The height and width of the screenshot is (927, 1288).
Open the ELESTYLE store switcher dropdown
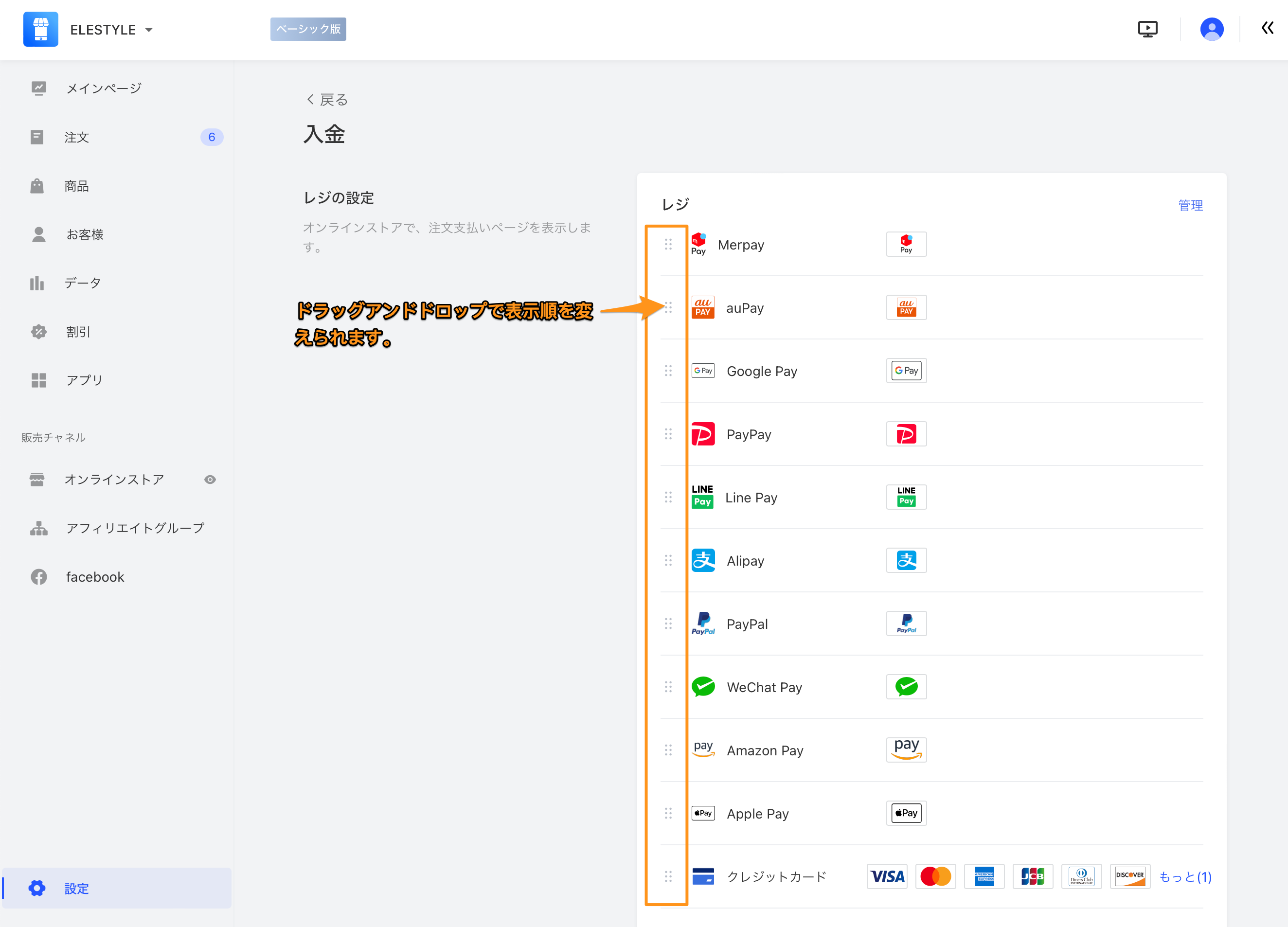coord(148,30)
